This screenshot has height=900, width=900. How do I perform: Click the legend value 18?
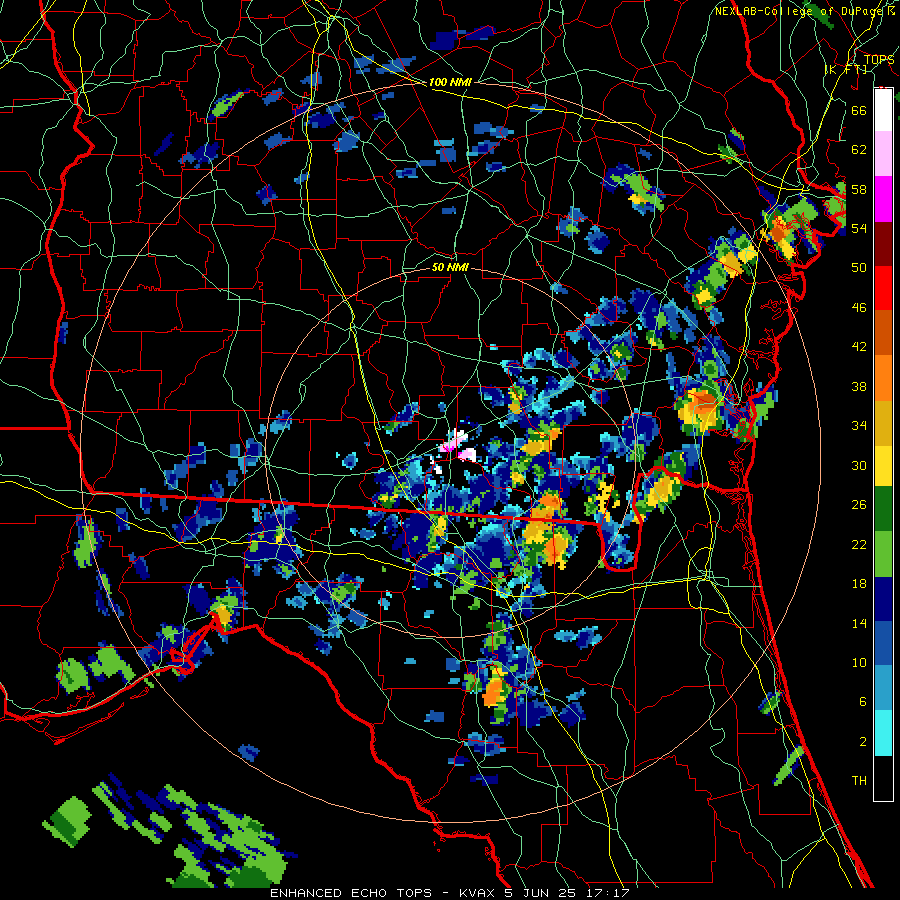pos(859,584)
